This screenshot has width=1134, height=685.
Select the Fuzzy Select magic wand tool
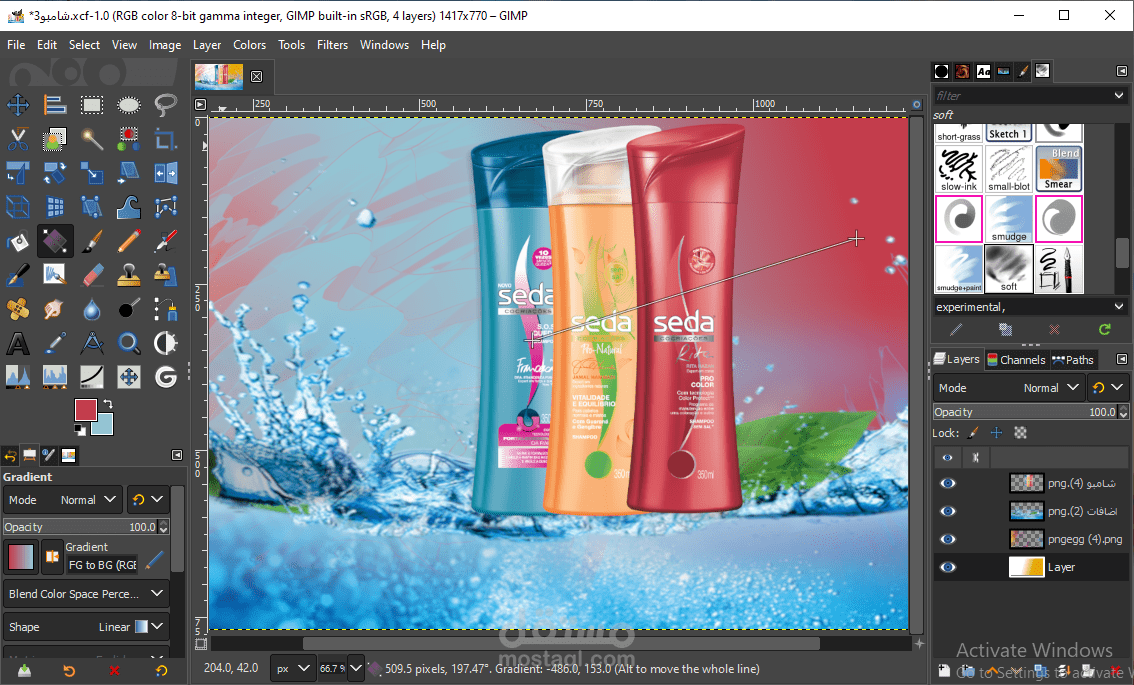click(92, 139)
